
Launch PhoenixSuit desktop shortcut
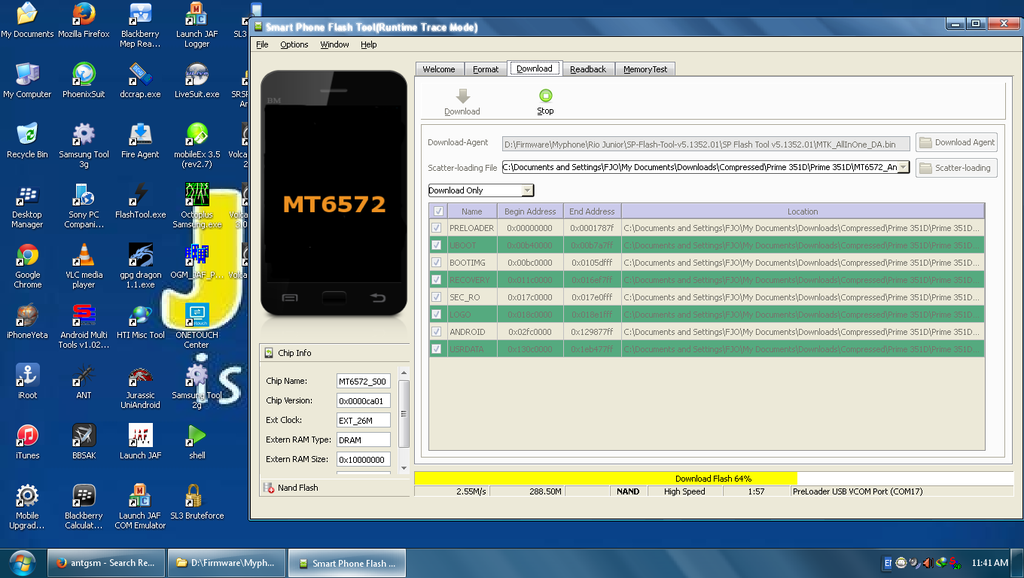tap(84, 76)
